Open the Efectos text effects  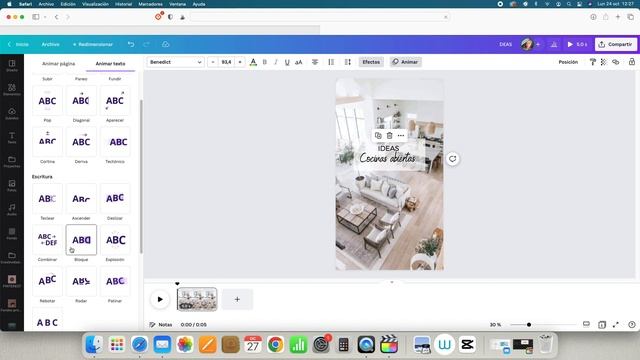(371, 62)
